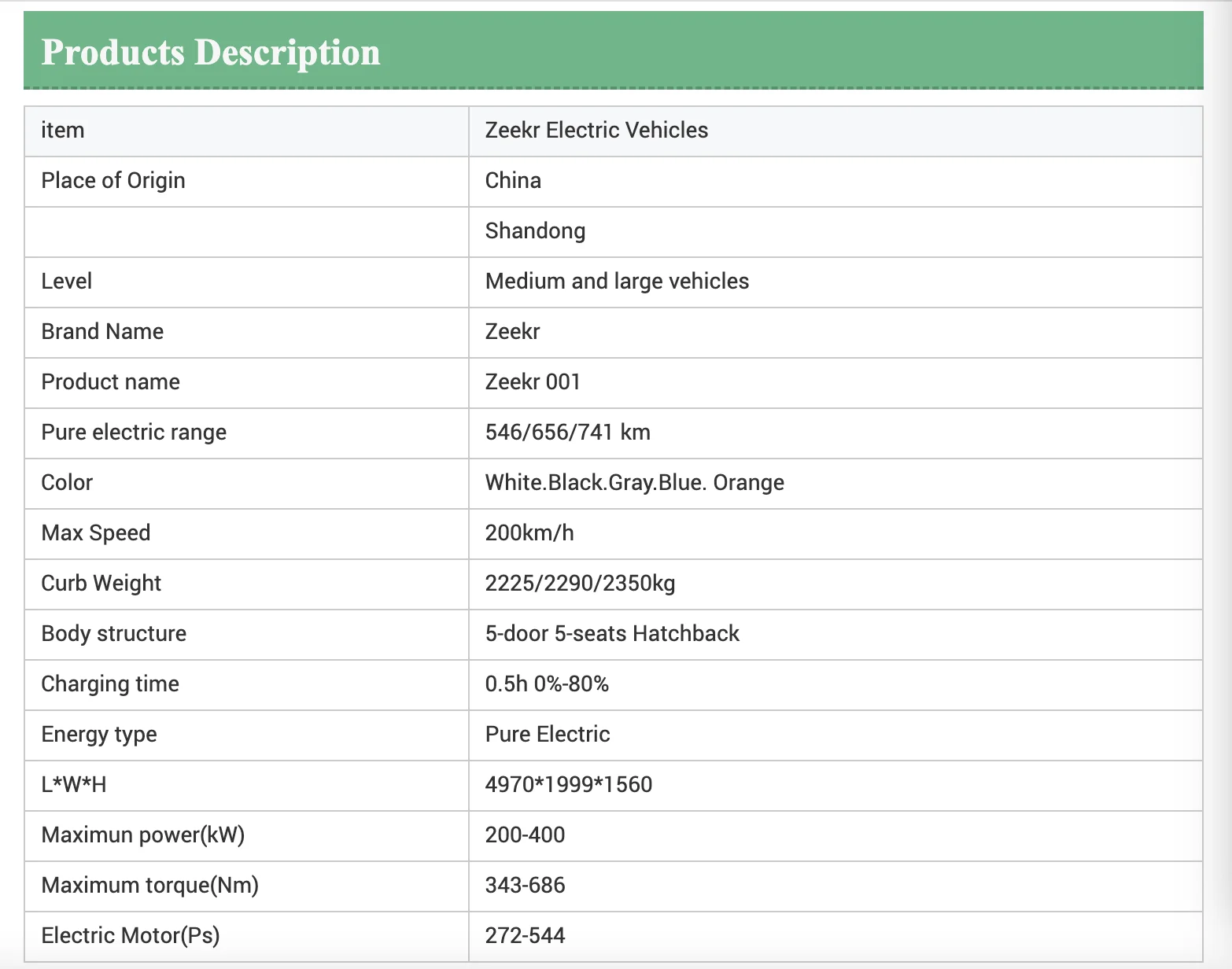1232x969 pixels.
Task: Click the Pure Electric energy type value
Action: (x=548, y=735)
